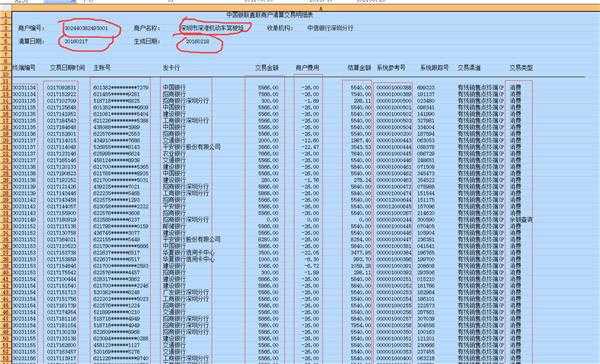The height and width of the screenshot is (364, 600).
Task: Click 平安银行股份有限公司 in row 21
Action: 192,147
